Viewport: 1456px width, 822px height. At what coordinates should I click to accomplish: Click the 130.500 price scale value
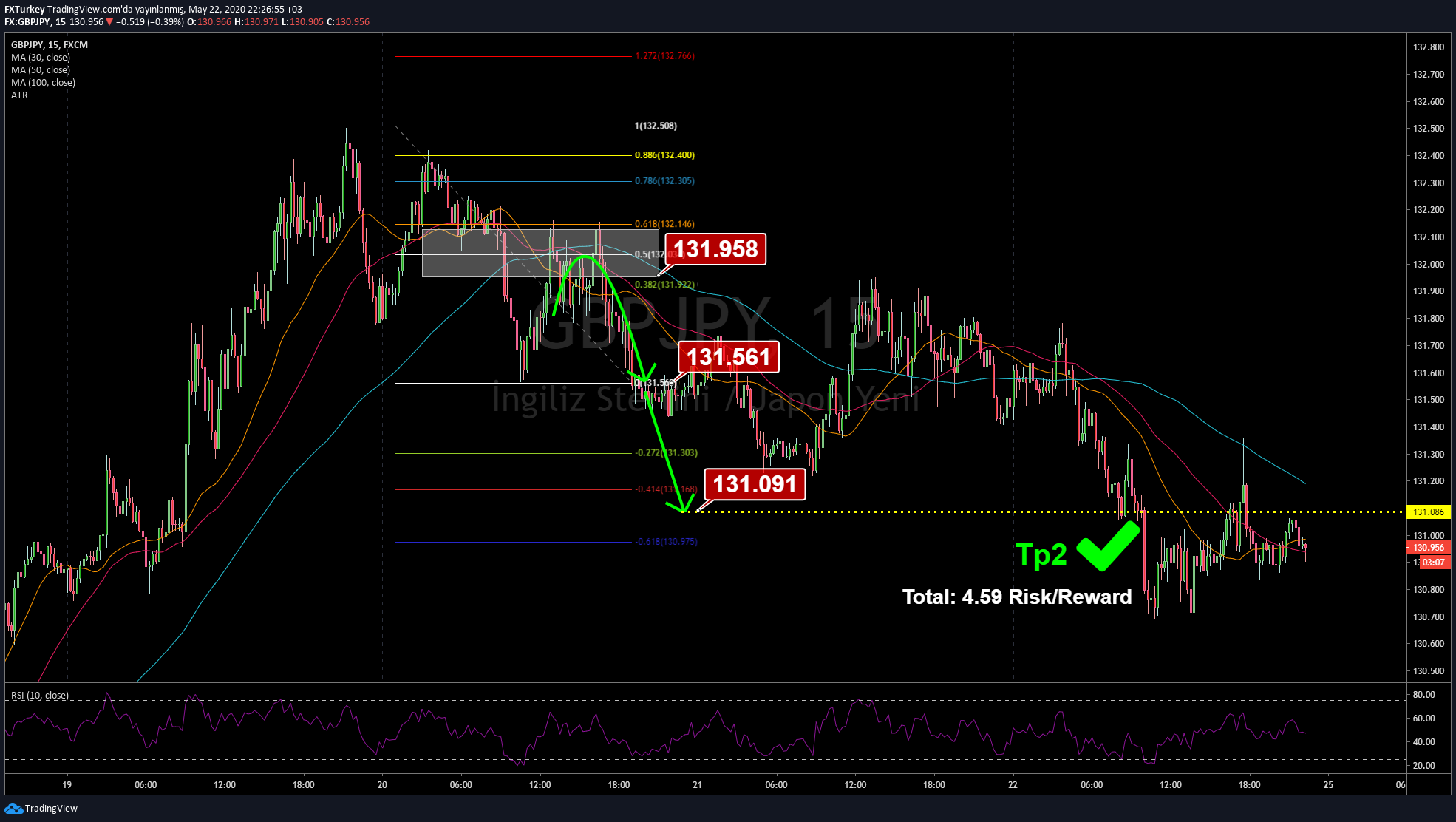point(1429,671)
